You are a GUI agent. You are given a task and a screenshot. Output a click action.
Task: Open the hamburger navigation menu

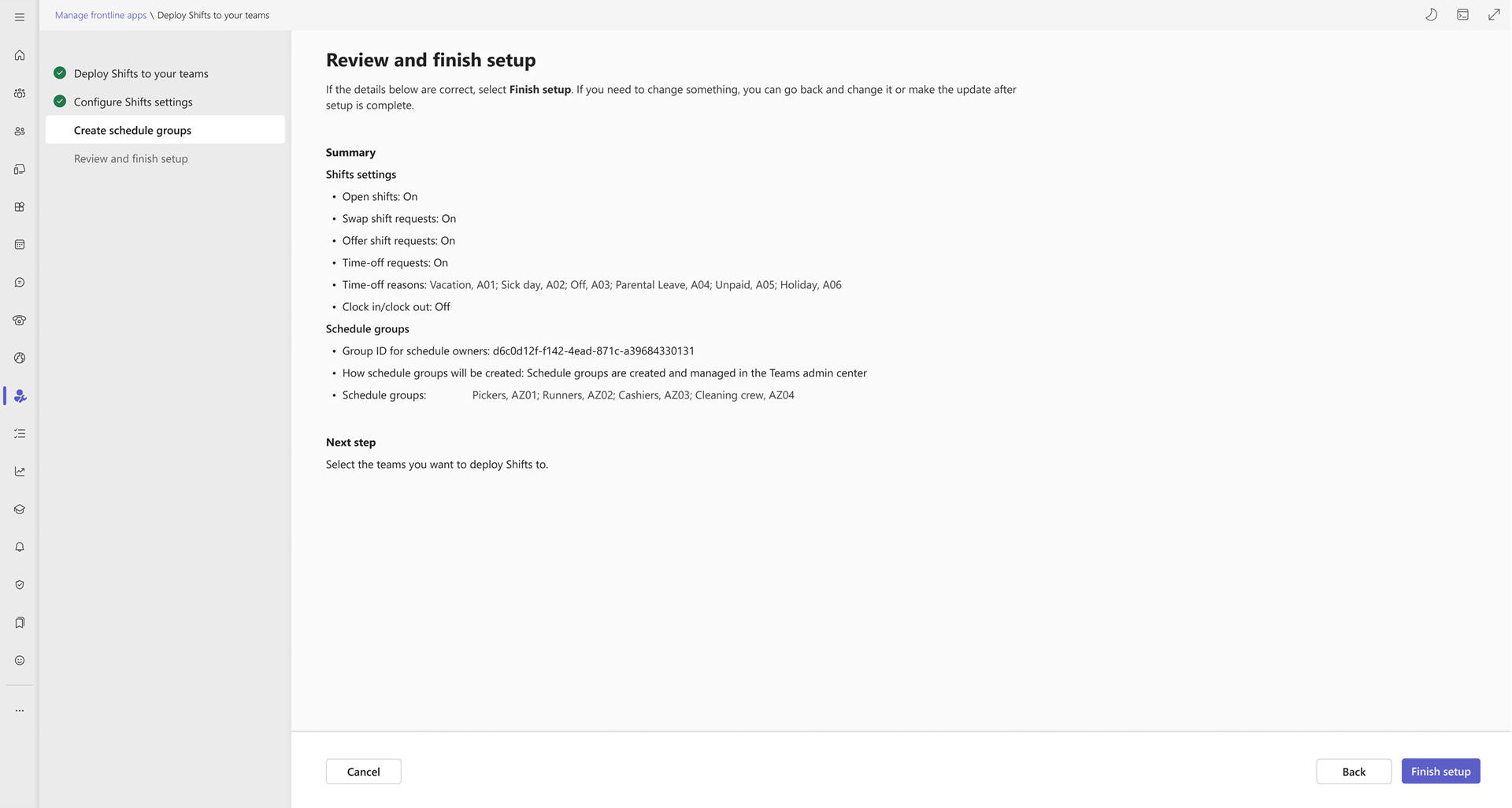click(x=20, y=17)
